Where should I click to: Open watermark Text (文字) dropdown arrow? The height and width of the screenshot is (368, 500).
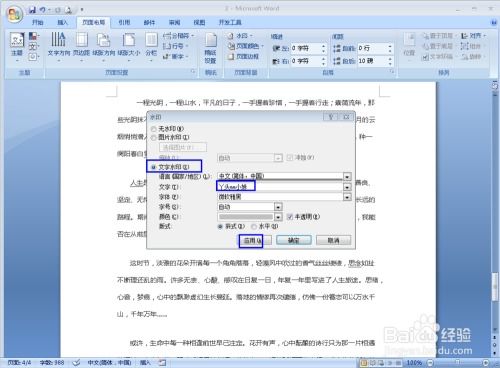[347, 187]
